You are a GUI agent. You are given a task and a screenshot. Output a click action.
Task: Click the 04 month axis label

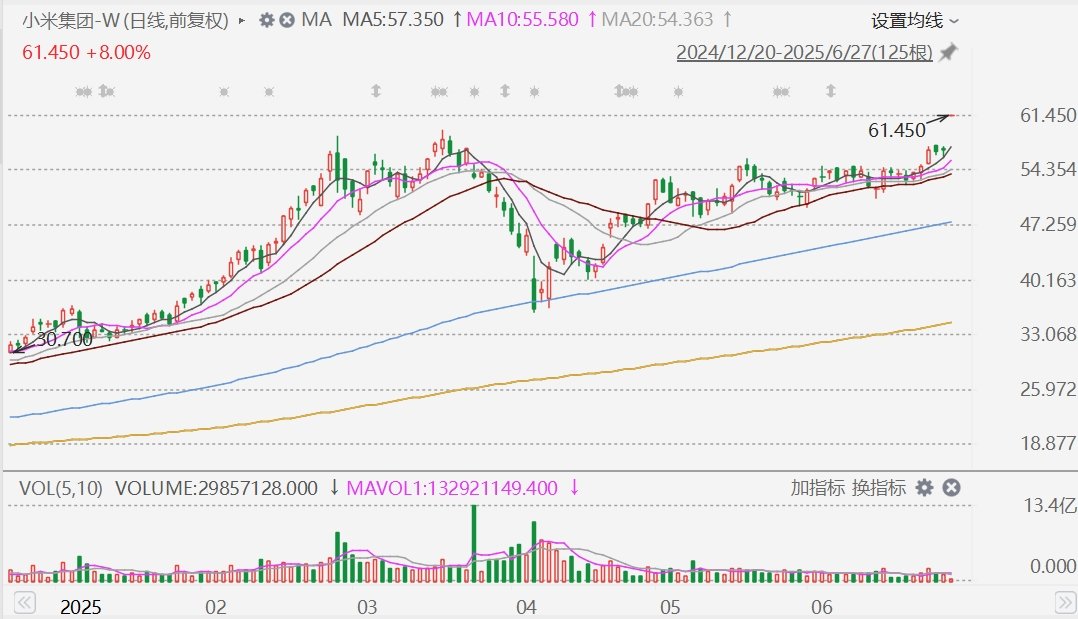526,607
